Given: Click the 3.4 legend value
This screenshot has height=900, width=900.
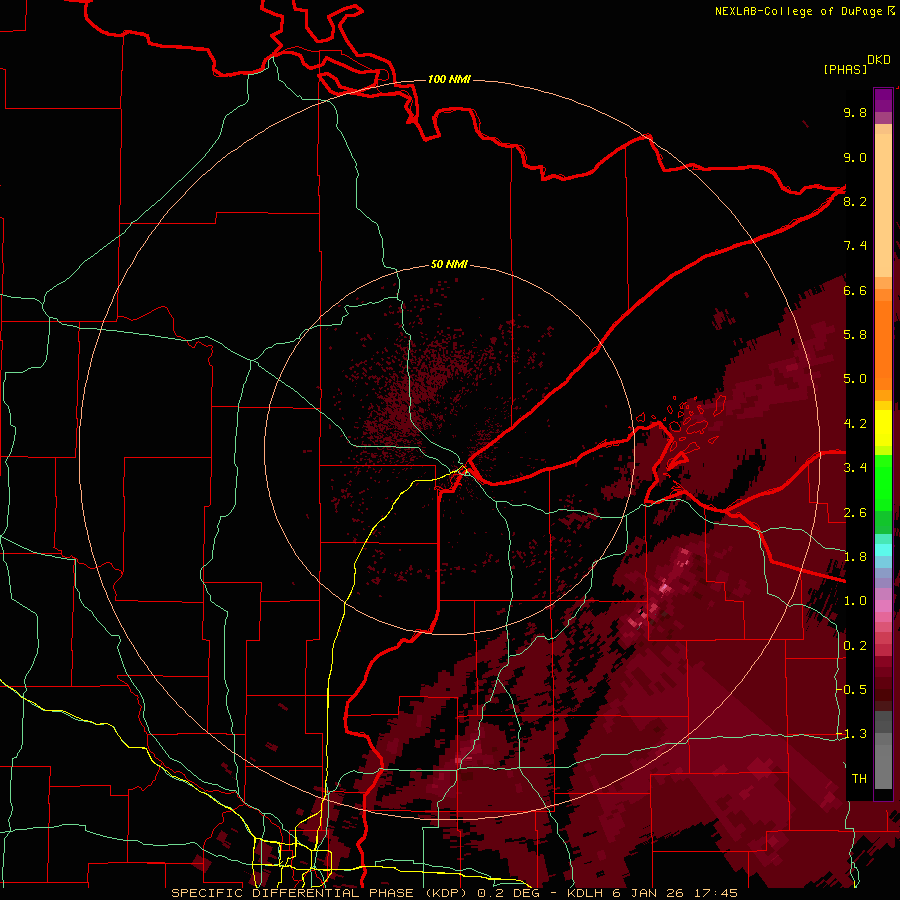Looking at the screenshot, I should 855,468.
